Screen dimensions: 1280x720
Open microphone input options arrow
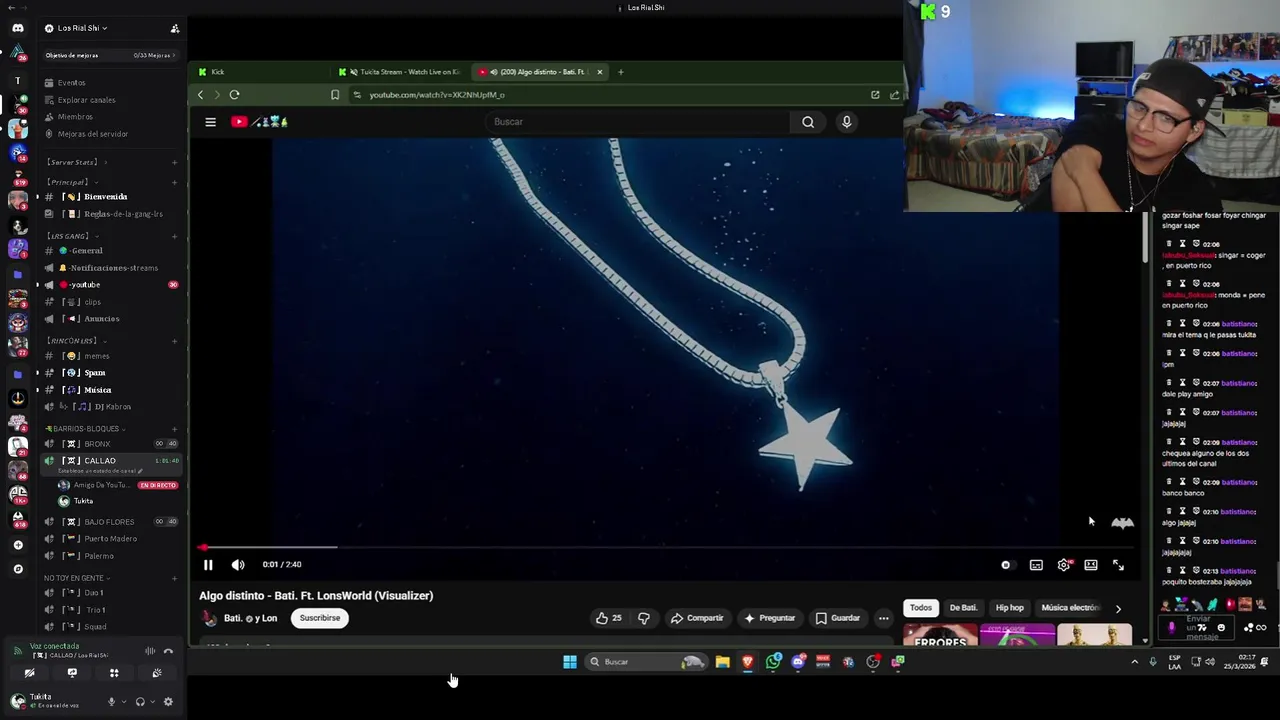122,702
